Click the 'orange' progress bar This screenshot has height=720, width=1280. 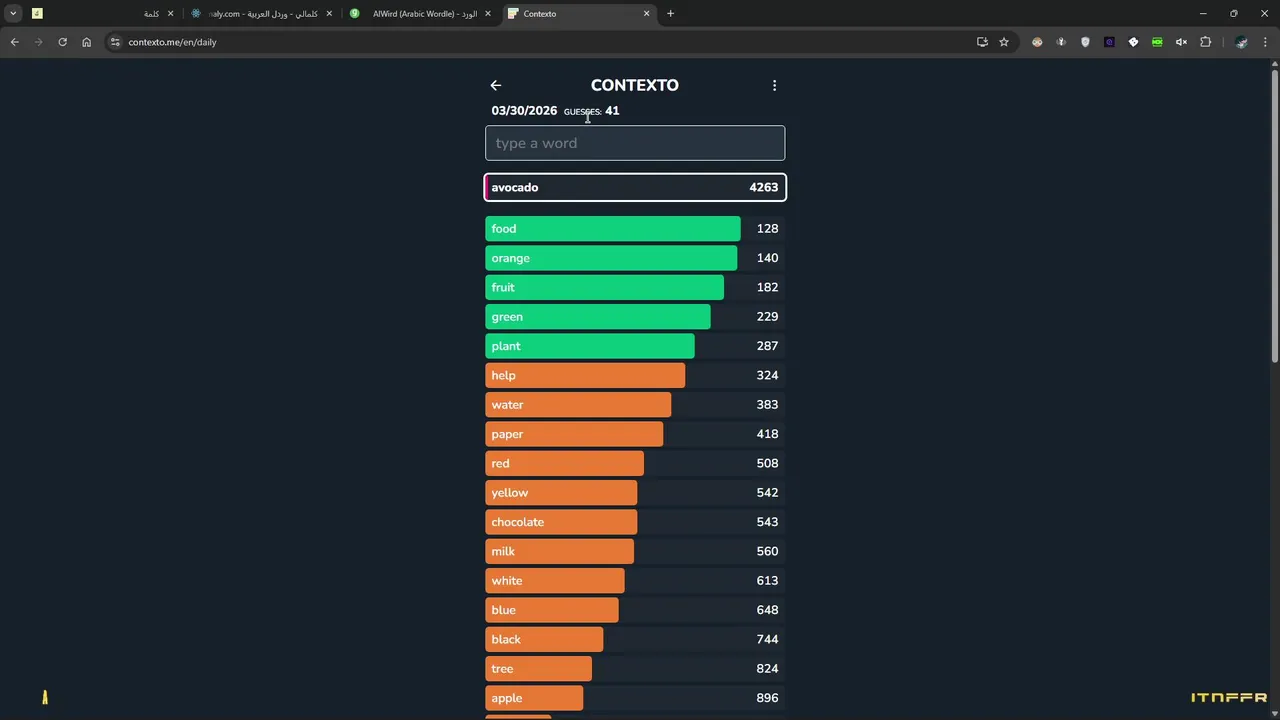pos(611,258)
